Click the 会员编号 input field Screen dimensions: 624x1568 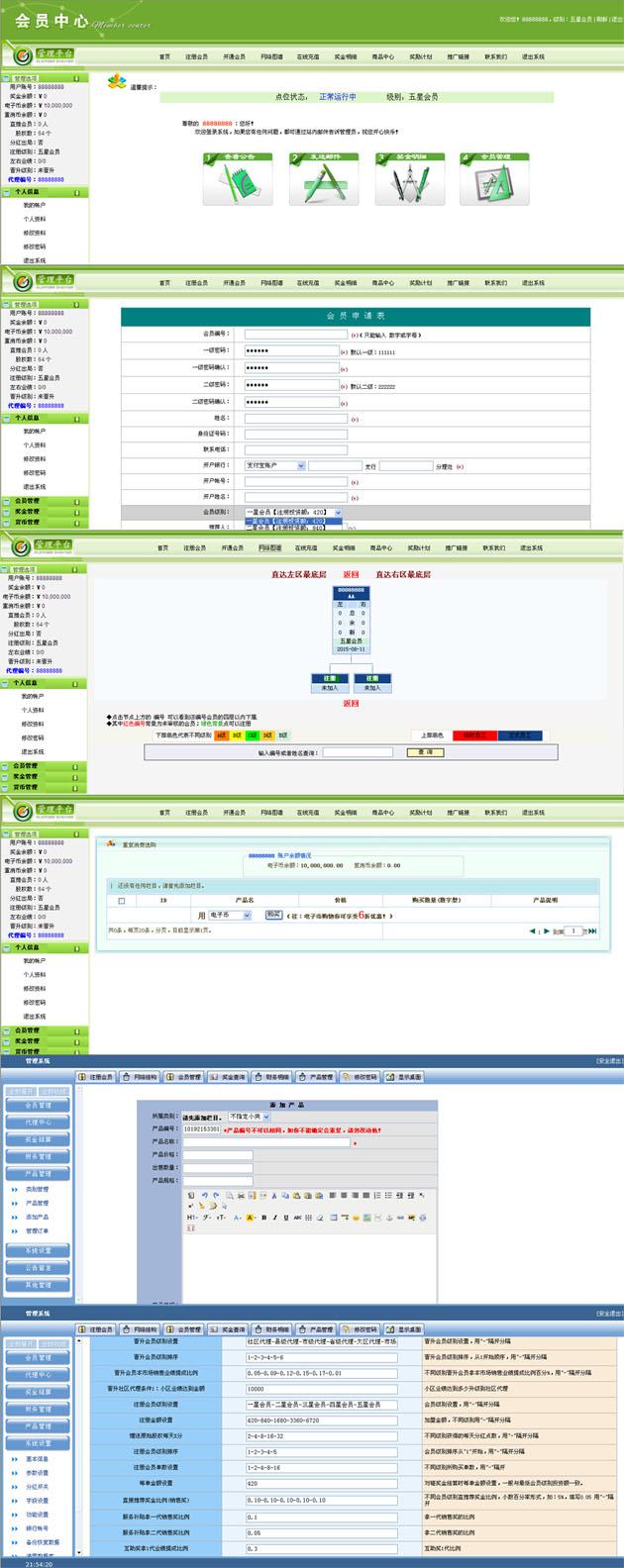coord(295,334)
